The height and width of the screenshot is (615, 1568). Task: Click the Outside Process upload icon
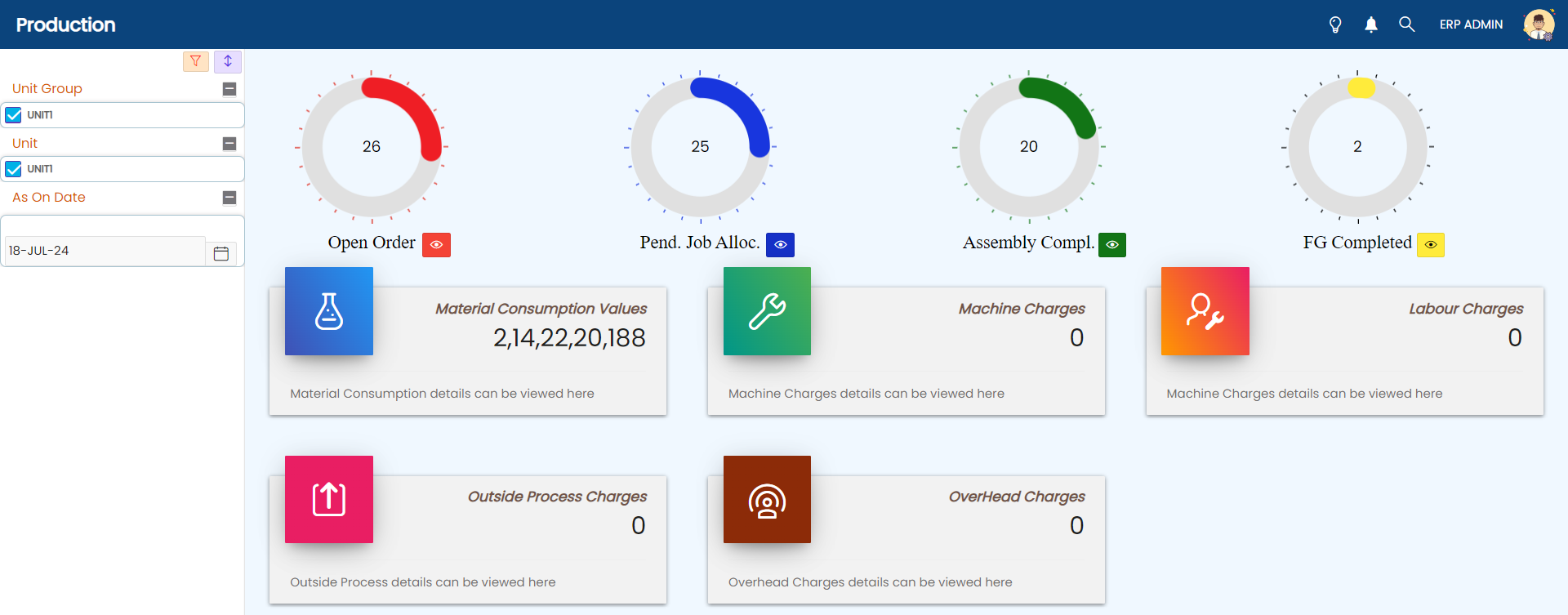pyautogui.click(x=329, y=499)
